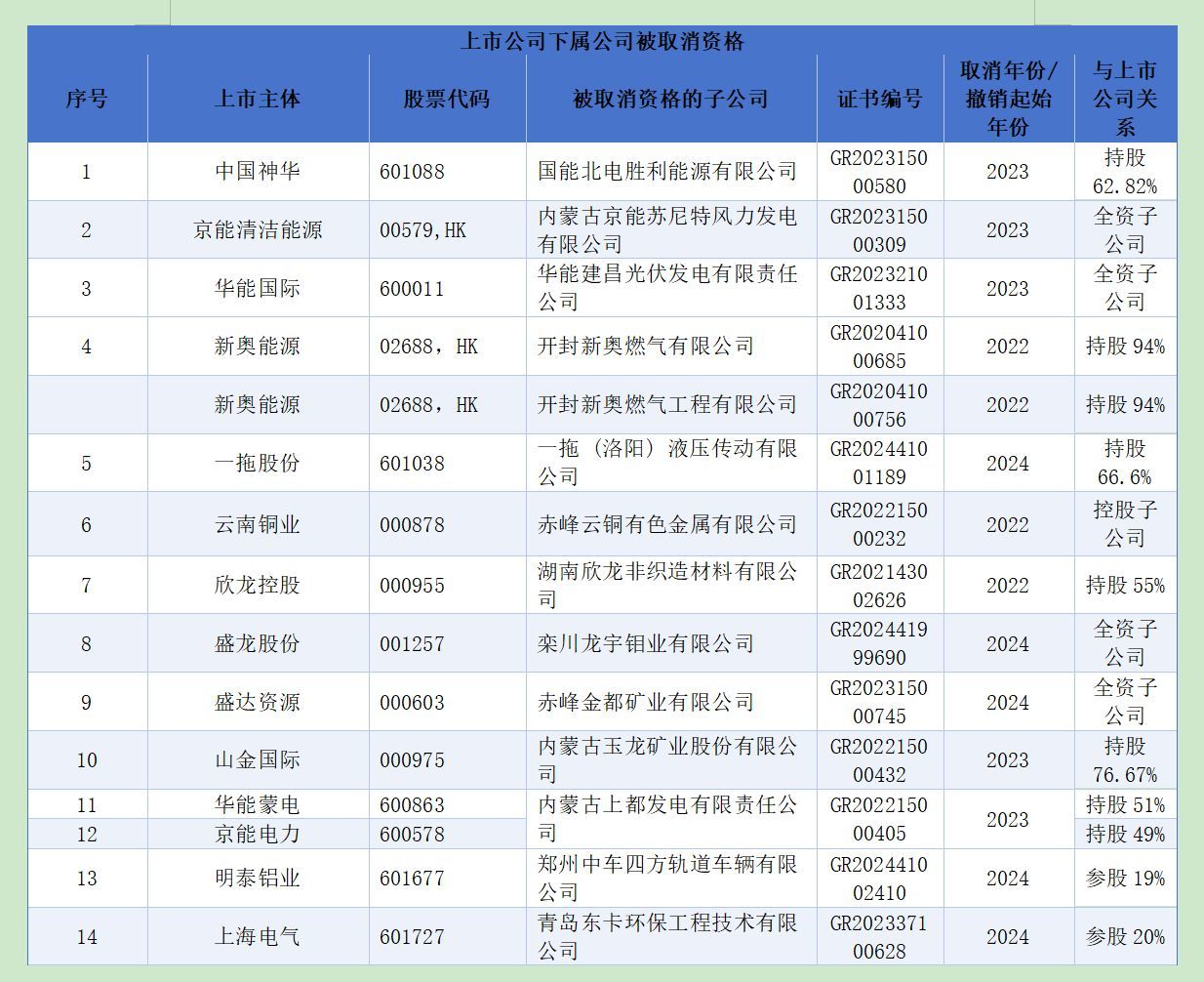Select relationship cell 控股子公司

[x=1125, y=524]
